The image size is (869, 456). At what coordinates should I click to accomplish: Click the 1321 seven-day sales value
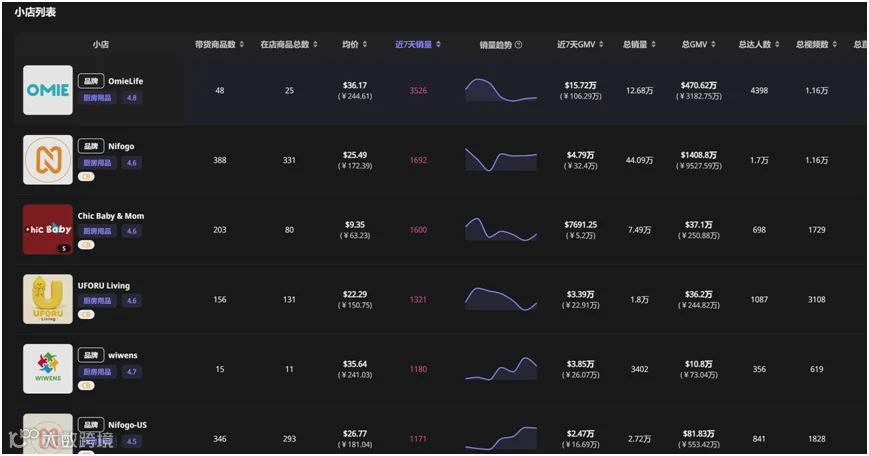(x=418, y=299)
